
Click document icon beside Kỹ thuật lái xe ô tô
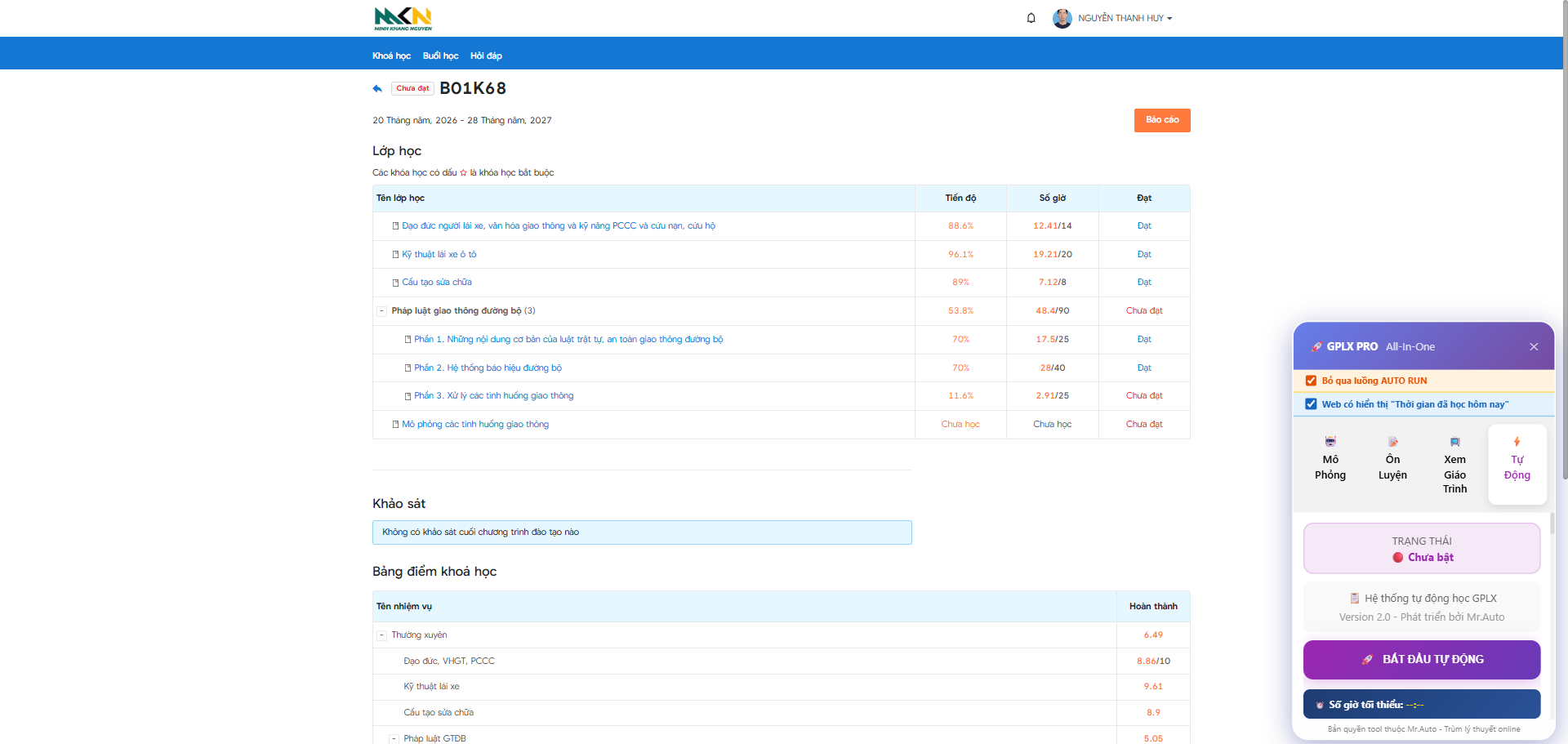pyautogui.click(x=396, y=255)
